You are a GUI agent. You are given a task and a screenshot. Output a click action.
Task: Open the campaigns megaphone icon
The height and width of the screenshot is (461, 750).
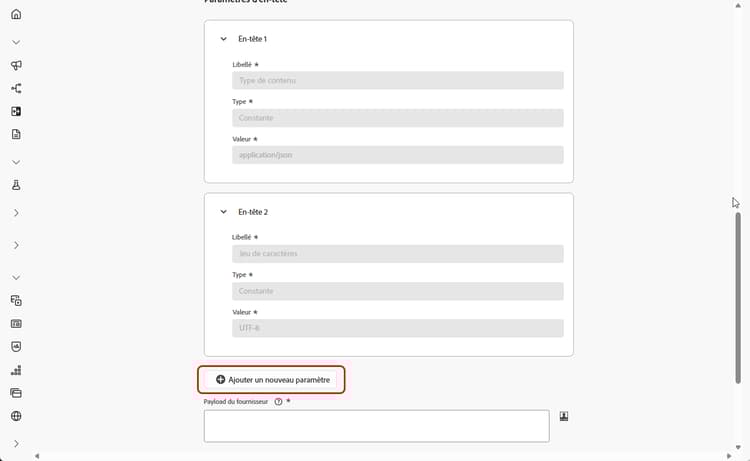tap(16, 65)
